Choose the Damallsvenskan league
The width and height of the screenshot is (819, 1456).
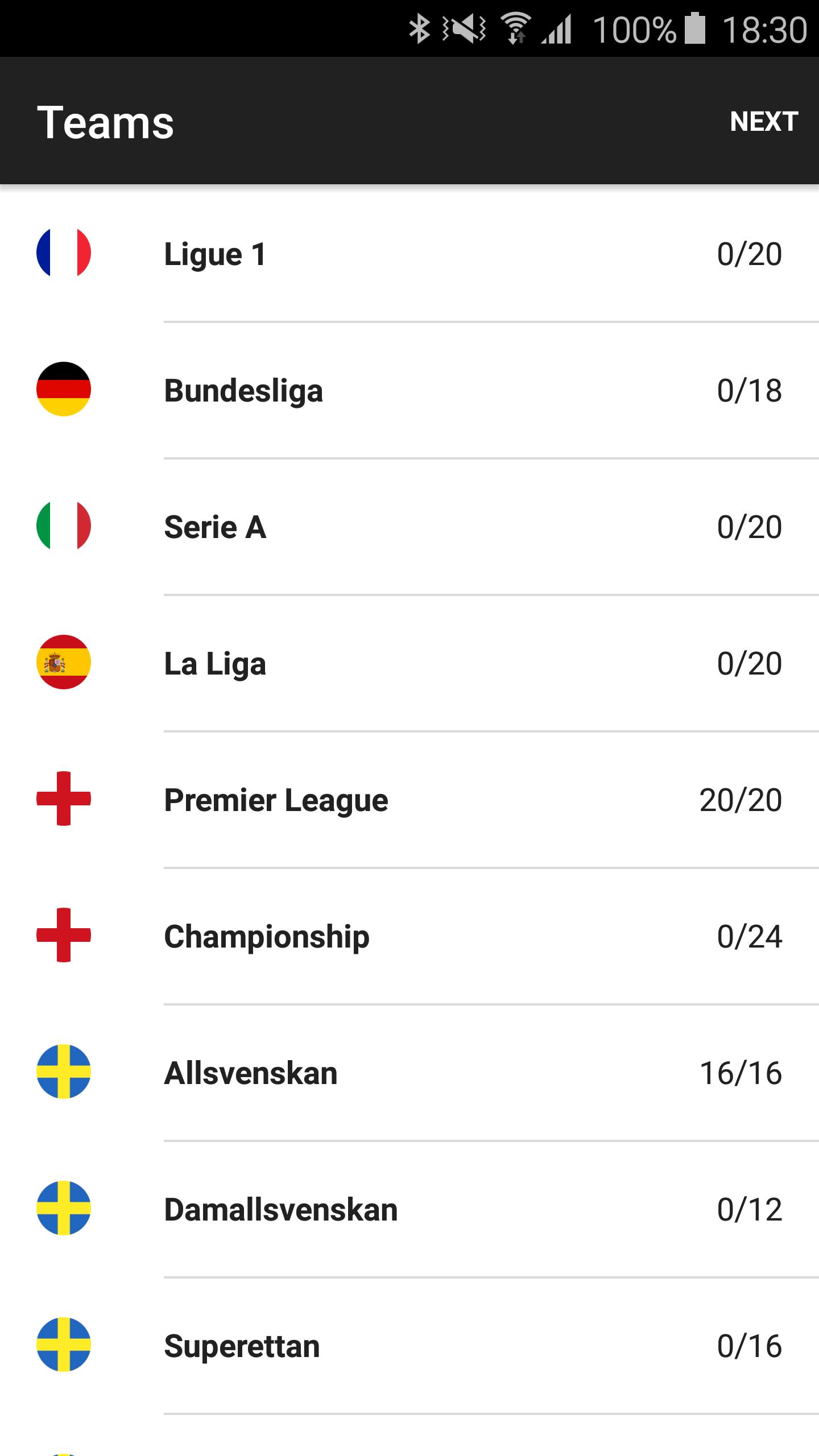(280, 1210)
